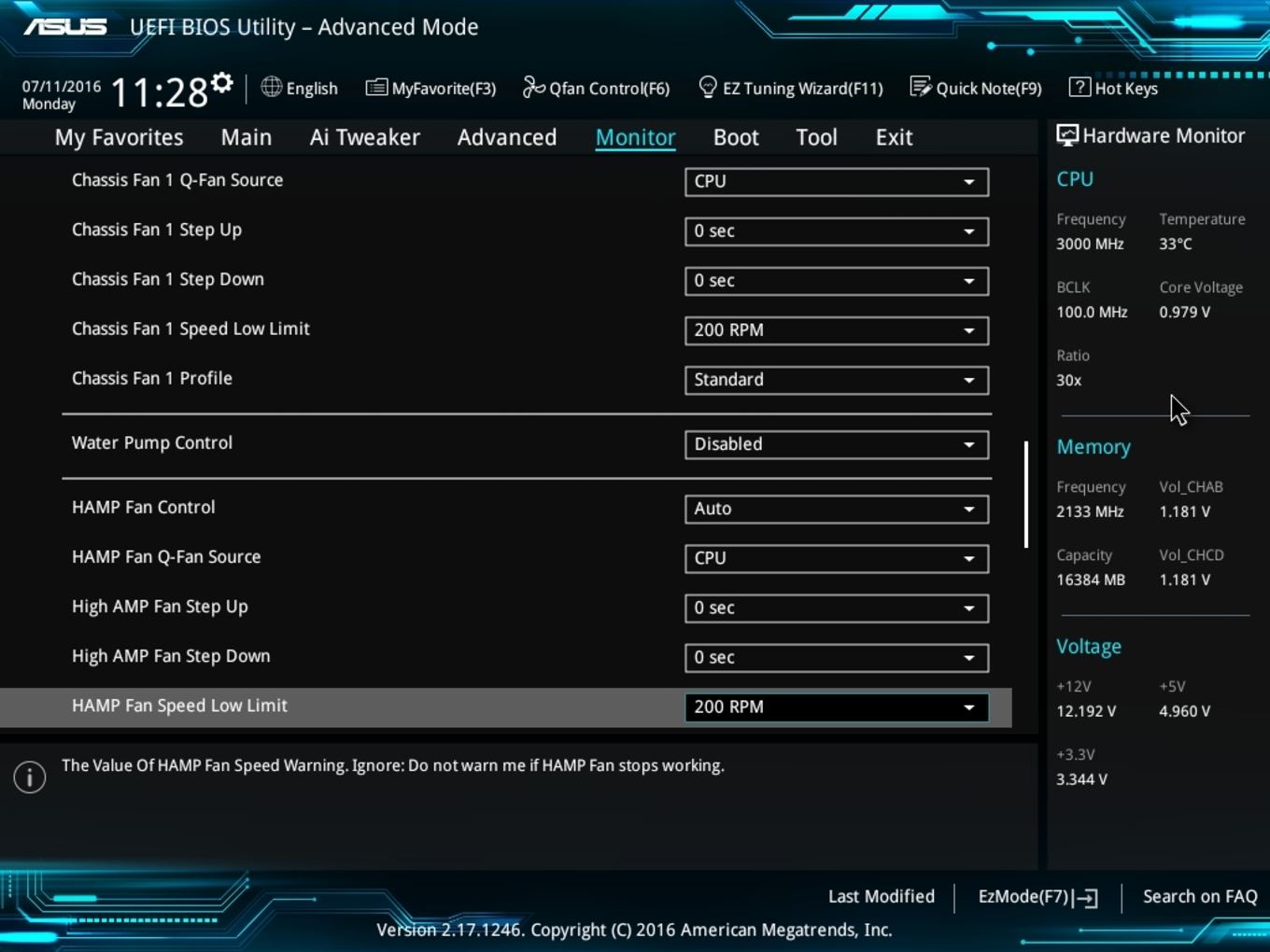This screenshot has width=1270, height=952.
Task: Select the Chassis Fan 1 Step Down label
Action: point(168,279)
